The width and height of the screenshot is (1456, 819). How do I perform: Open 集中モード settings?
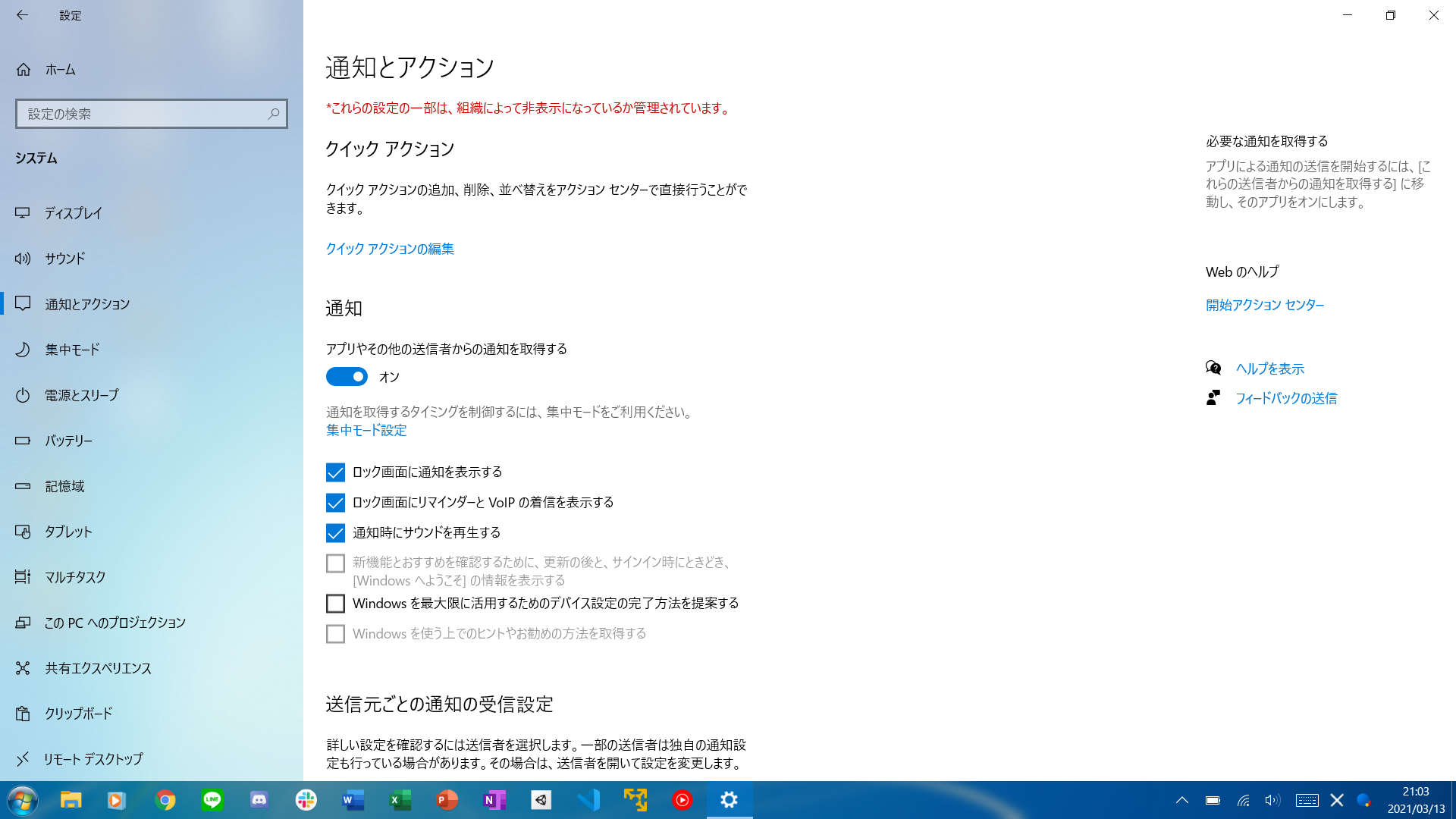[152, 350]
